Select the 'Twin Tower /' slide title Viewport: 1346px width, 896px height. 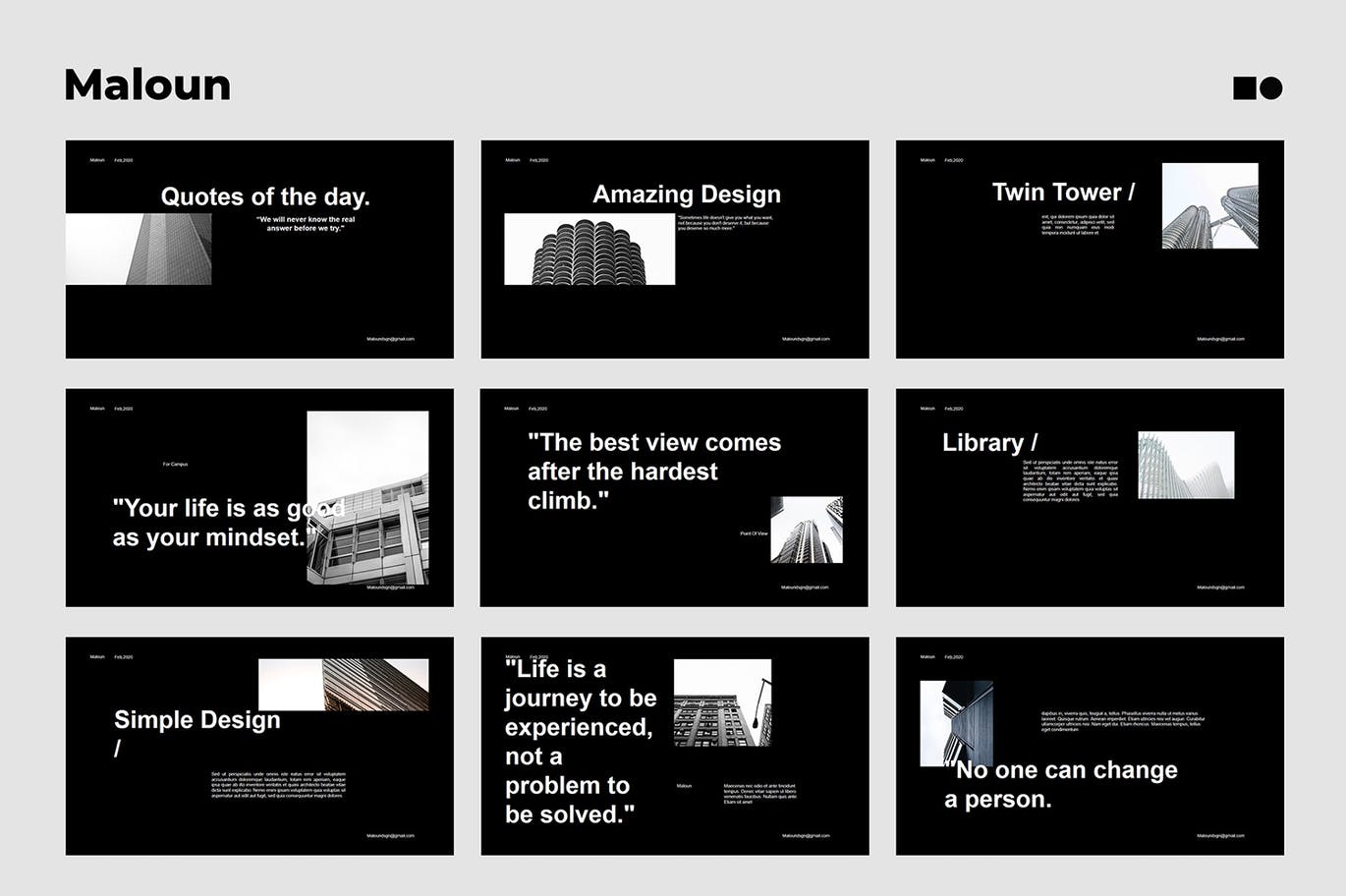(1063, 193)
